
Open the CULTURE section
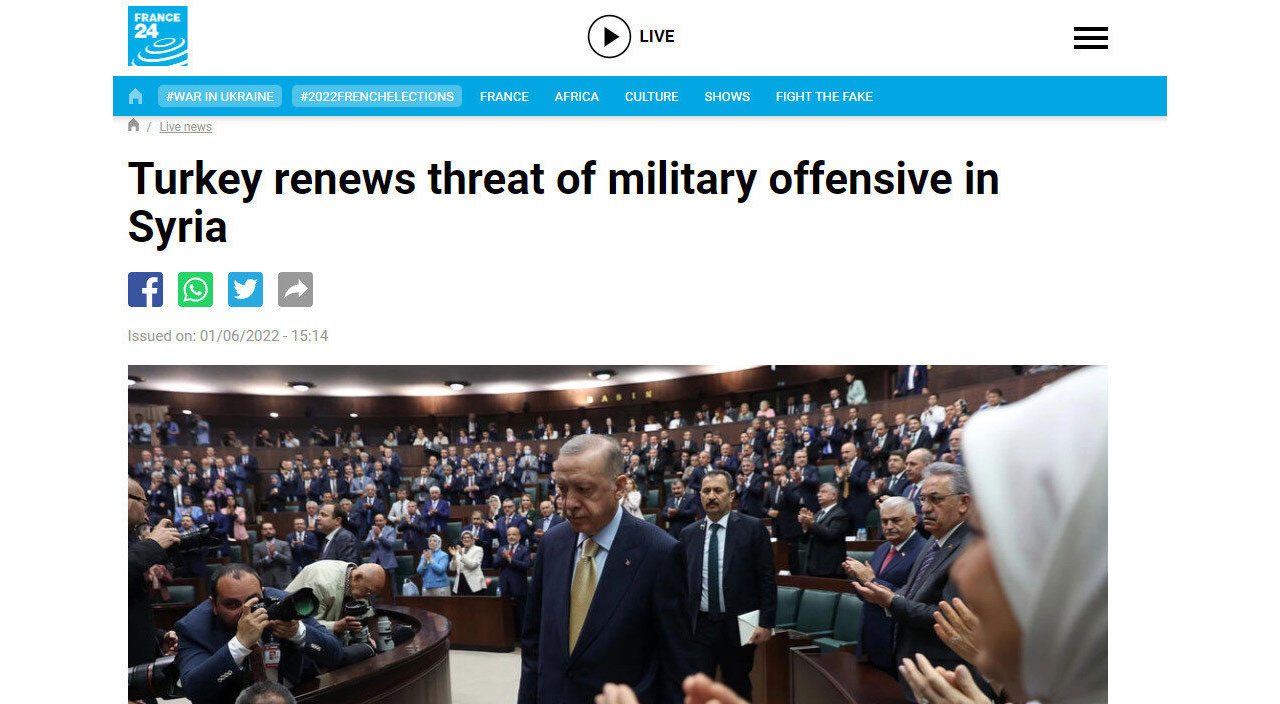coord(652,96)
